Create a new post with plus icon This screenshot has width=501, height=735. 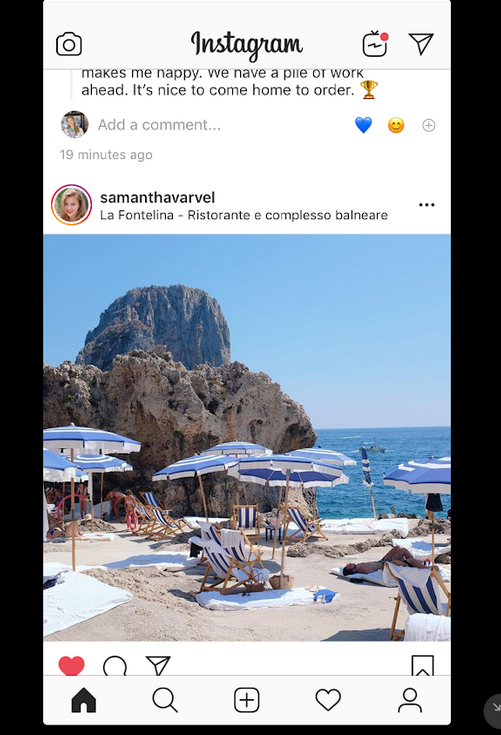point(247,700)
